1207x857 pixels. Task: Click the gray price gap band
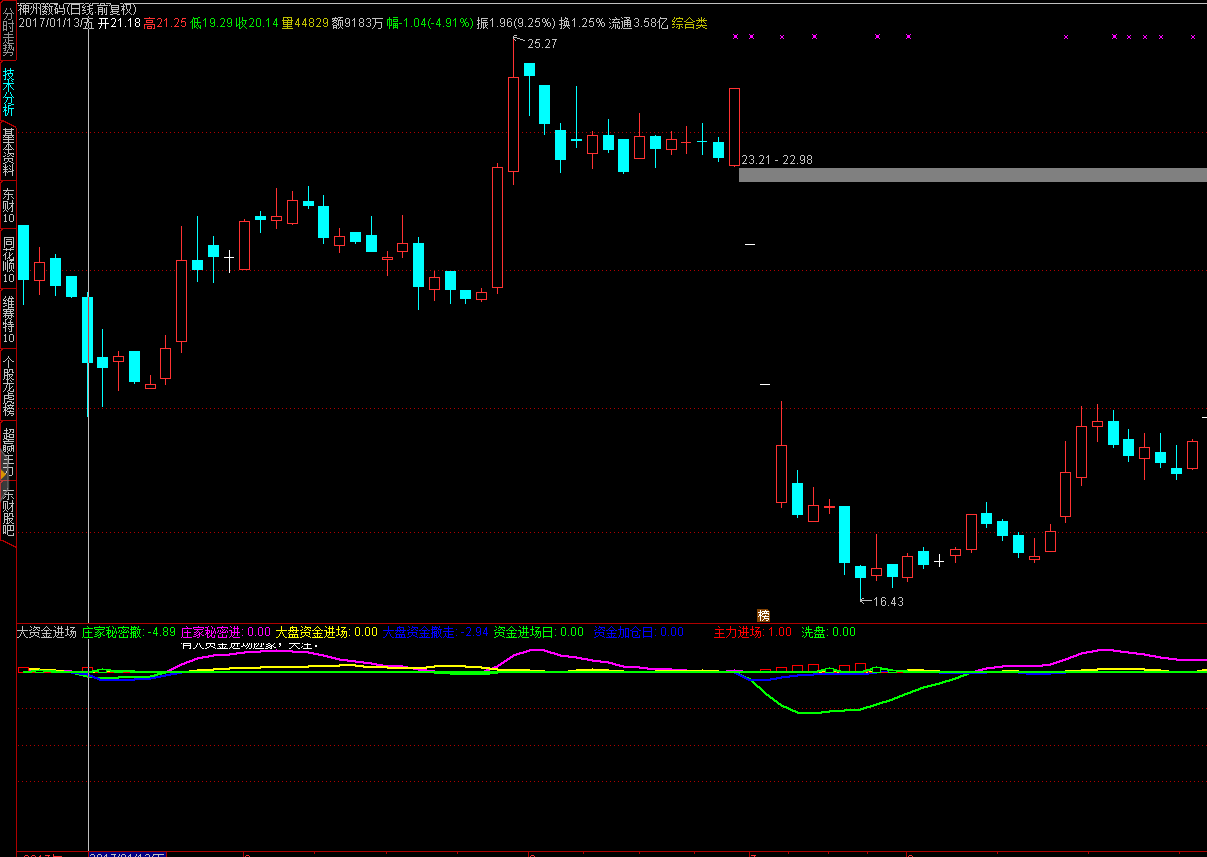click(x=973, y=175)
